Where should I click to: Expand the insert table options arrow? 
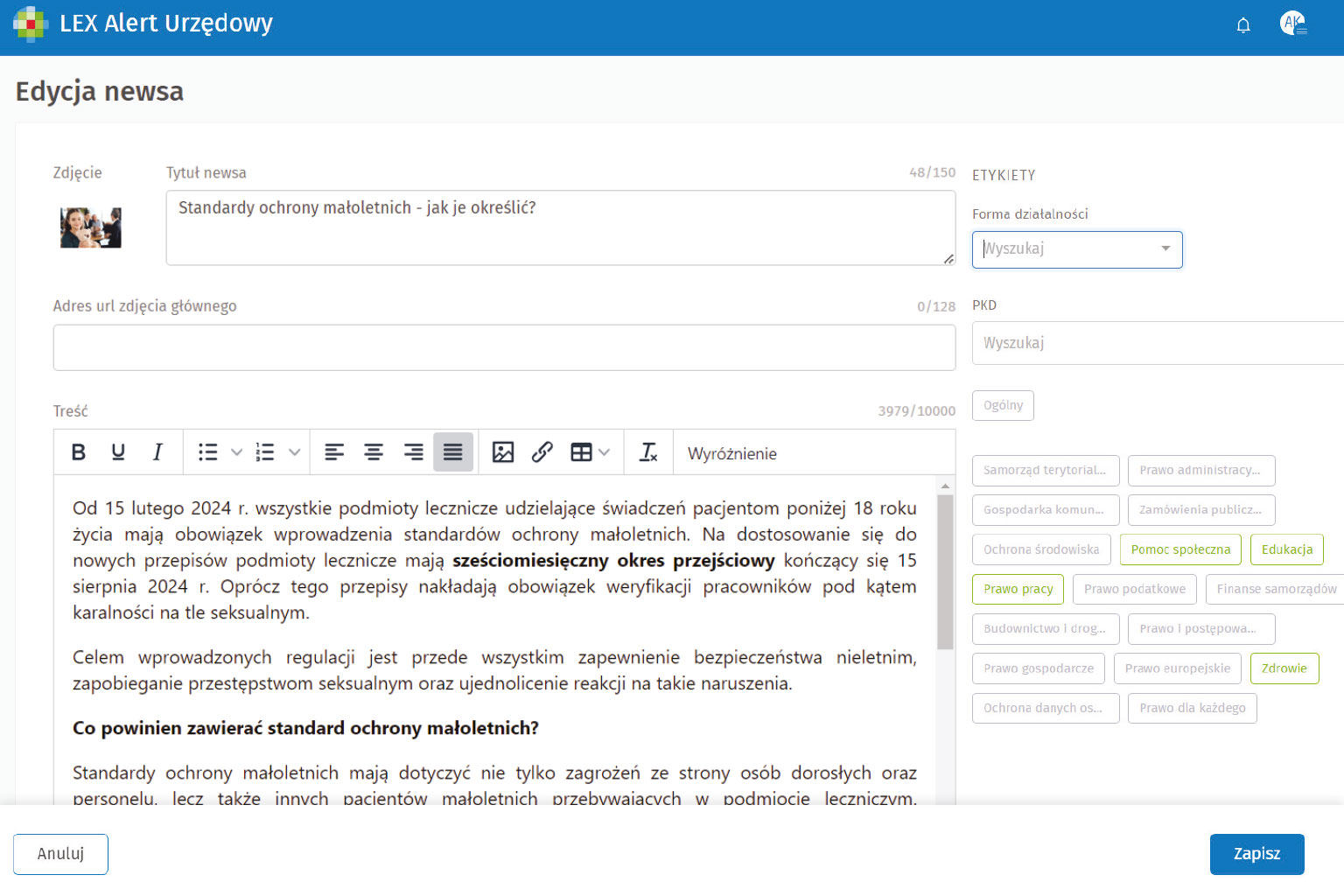(x=604, y=452)
